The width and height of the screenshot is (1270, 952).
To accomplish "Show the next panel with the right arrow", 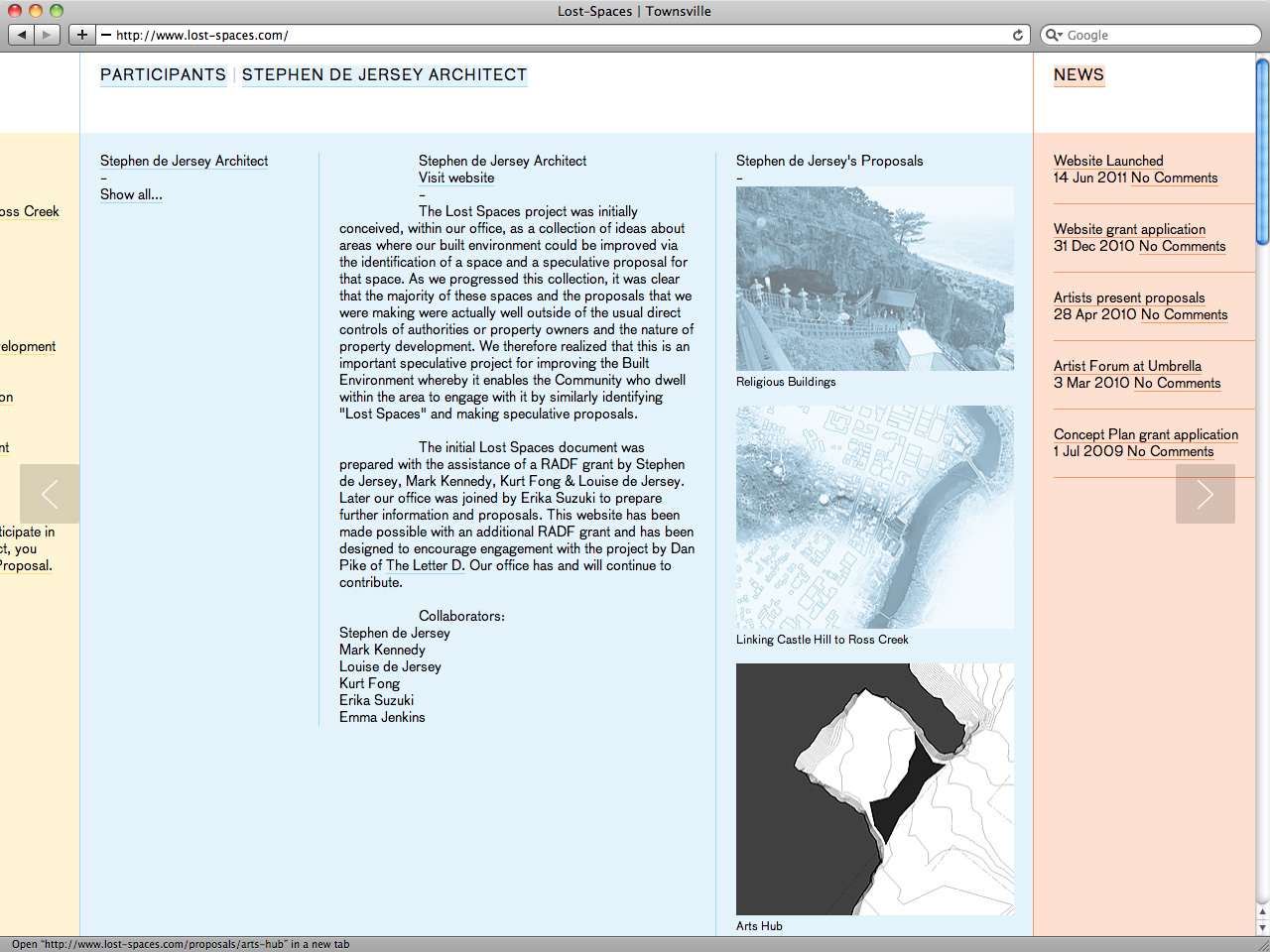I will (1206, 494).
